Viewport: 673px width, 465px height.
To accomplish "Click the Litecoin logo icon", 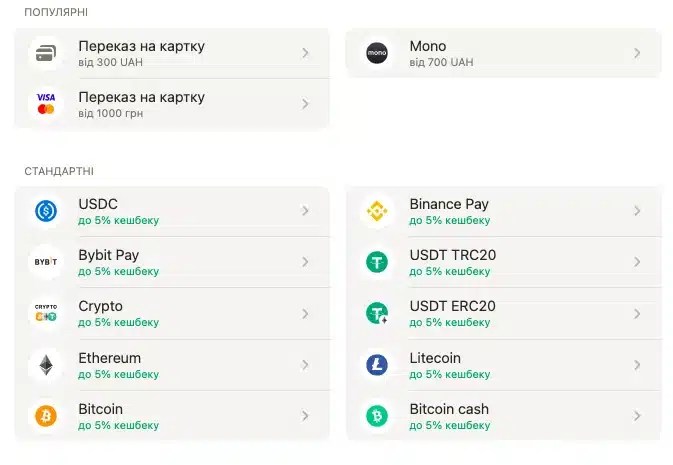I will (377, 365).
